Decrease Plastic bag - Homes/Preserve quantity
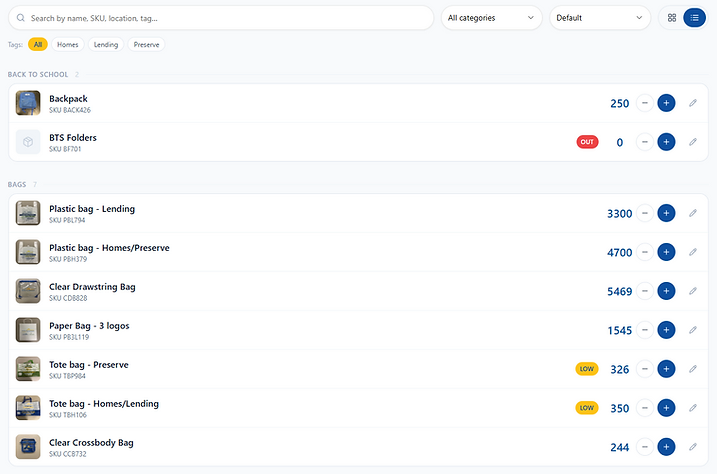This screenshot has height=474, width=717. (x=645, y=252)
